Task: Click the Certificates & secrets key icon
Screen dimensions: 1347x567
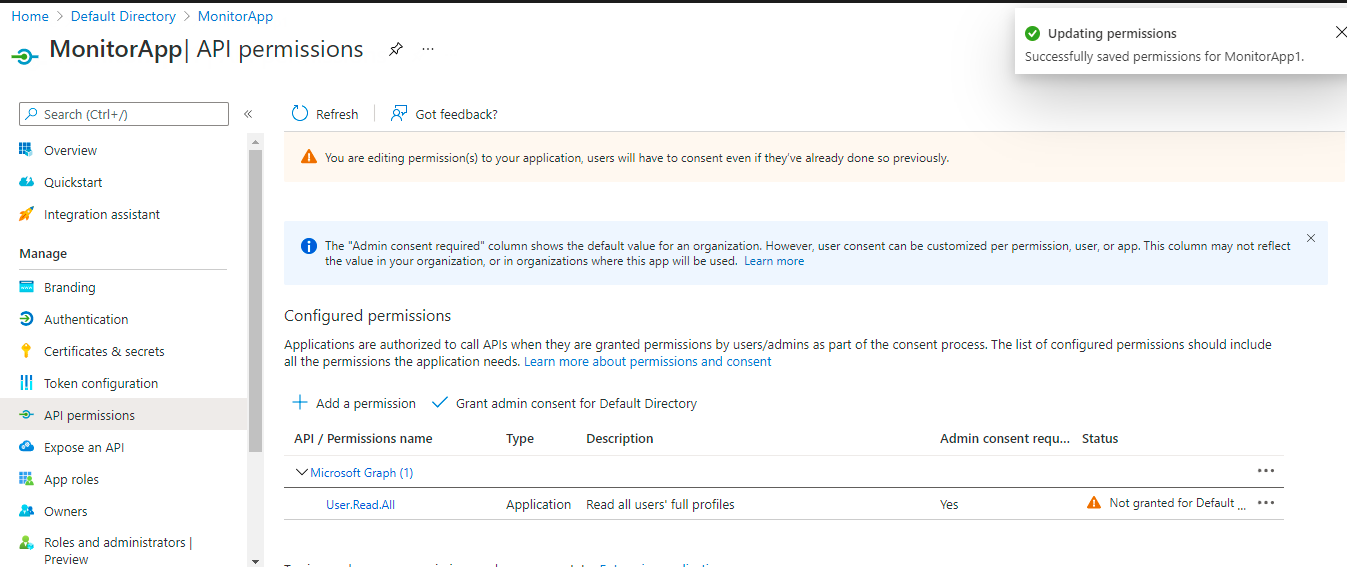Action: point(26,351)
